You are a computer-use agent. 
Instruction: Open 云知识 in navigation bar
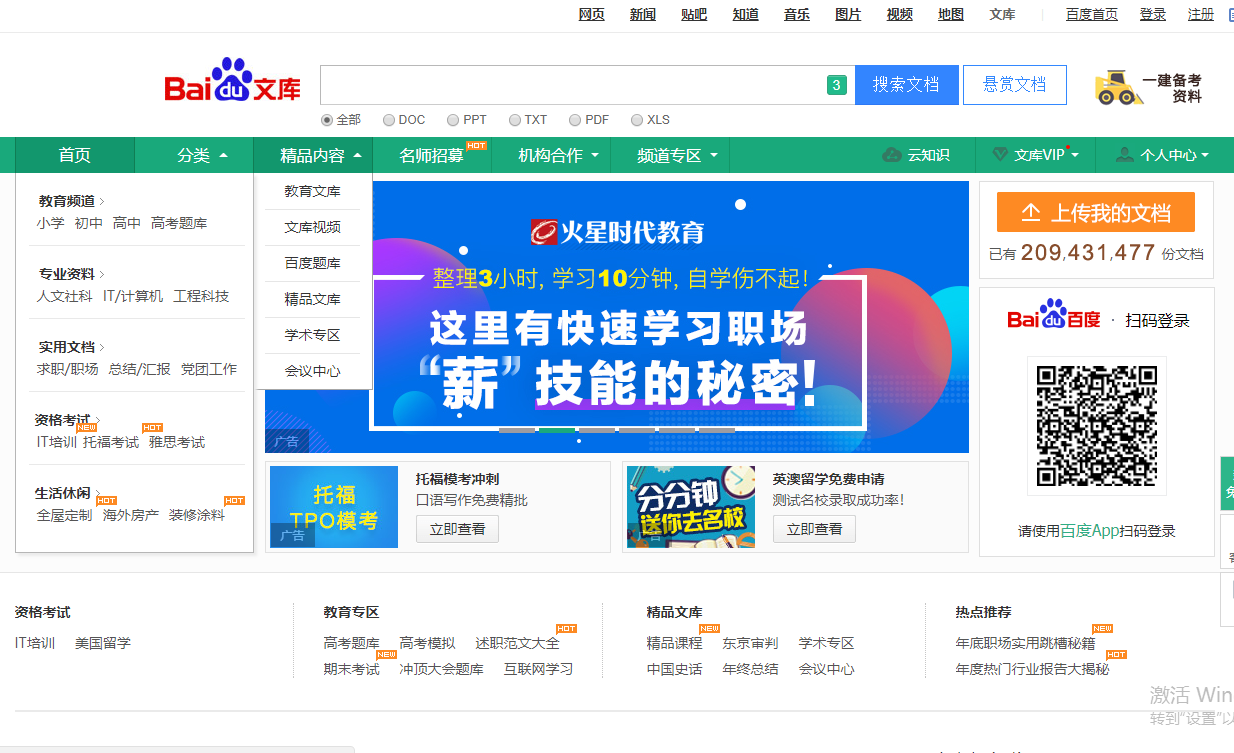928,155
